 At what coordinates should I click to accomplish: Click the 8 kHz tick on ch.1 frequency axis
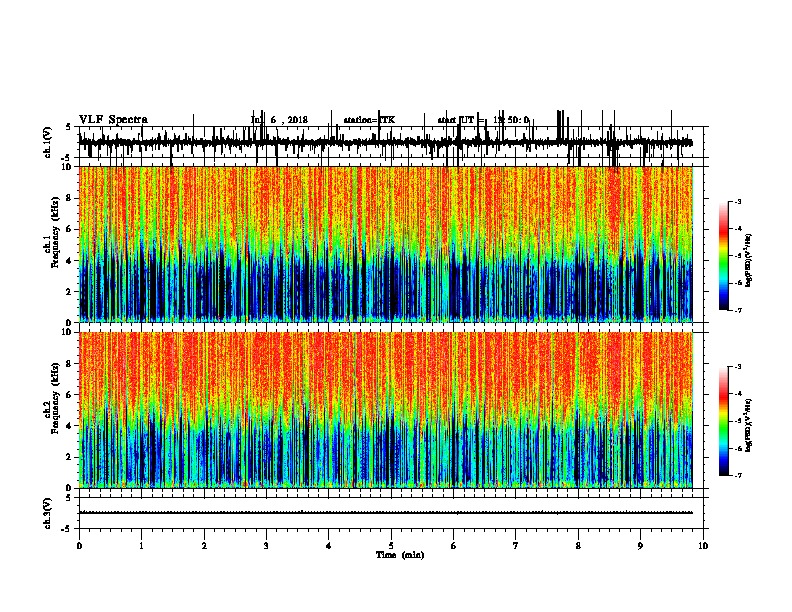click(70, 198)
